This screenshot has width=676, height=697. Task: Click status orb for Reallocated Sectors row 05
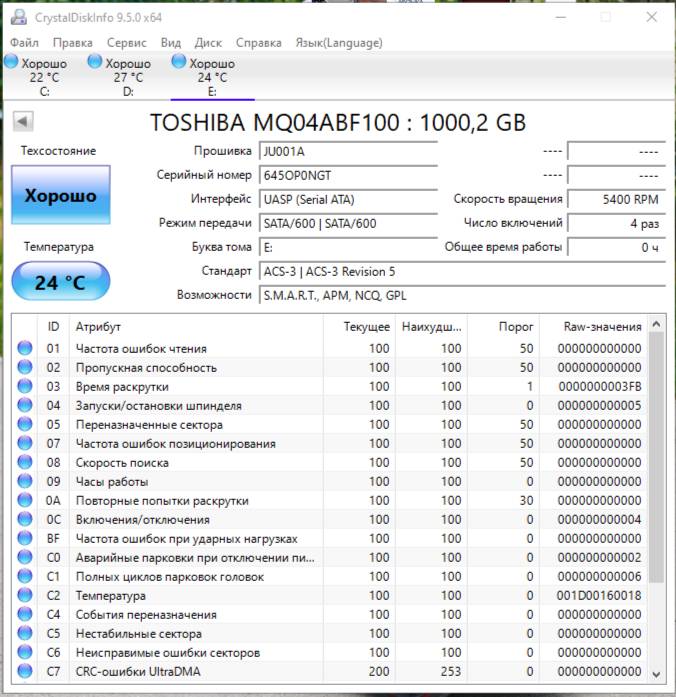pyautogui.click(x=25, y=425)
